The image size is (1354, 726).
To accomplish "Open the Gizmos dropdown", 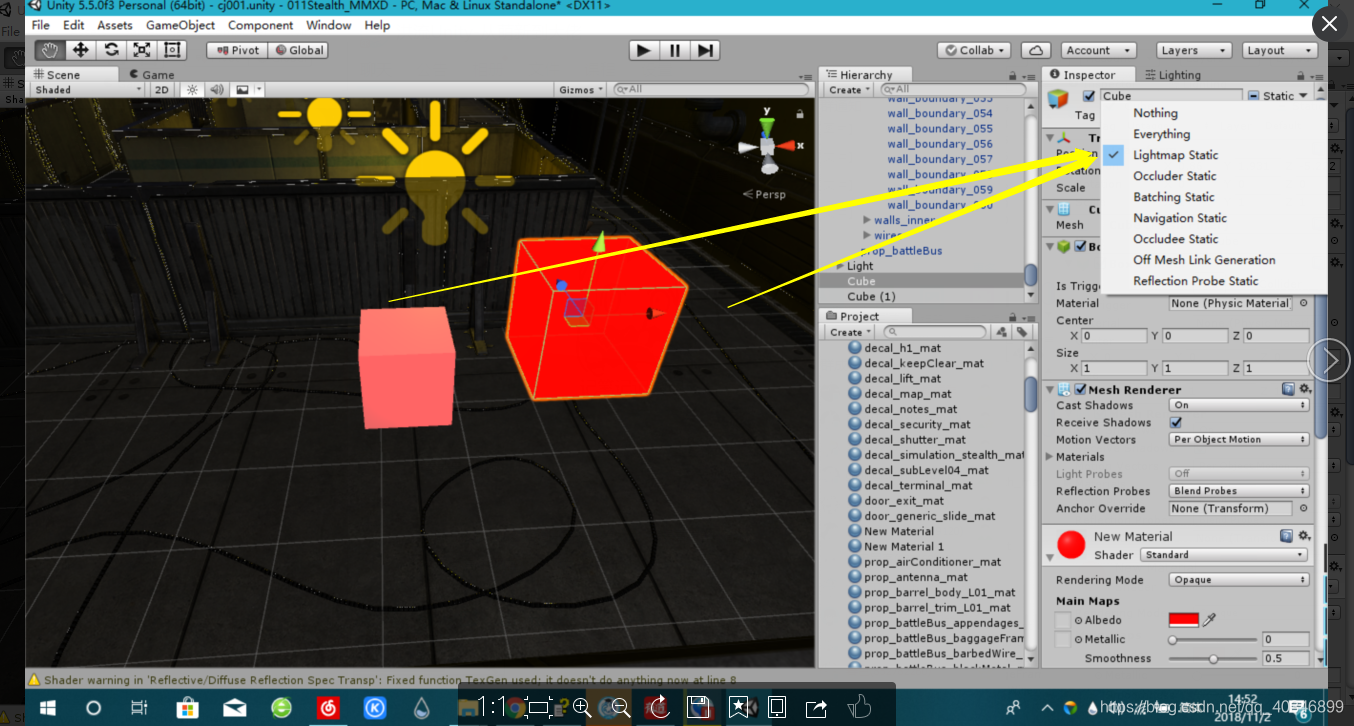I will coord(581,89).
